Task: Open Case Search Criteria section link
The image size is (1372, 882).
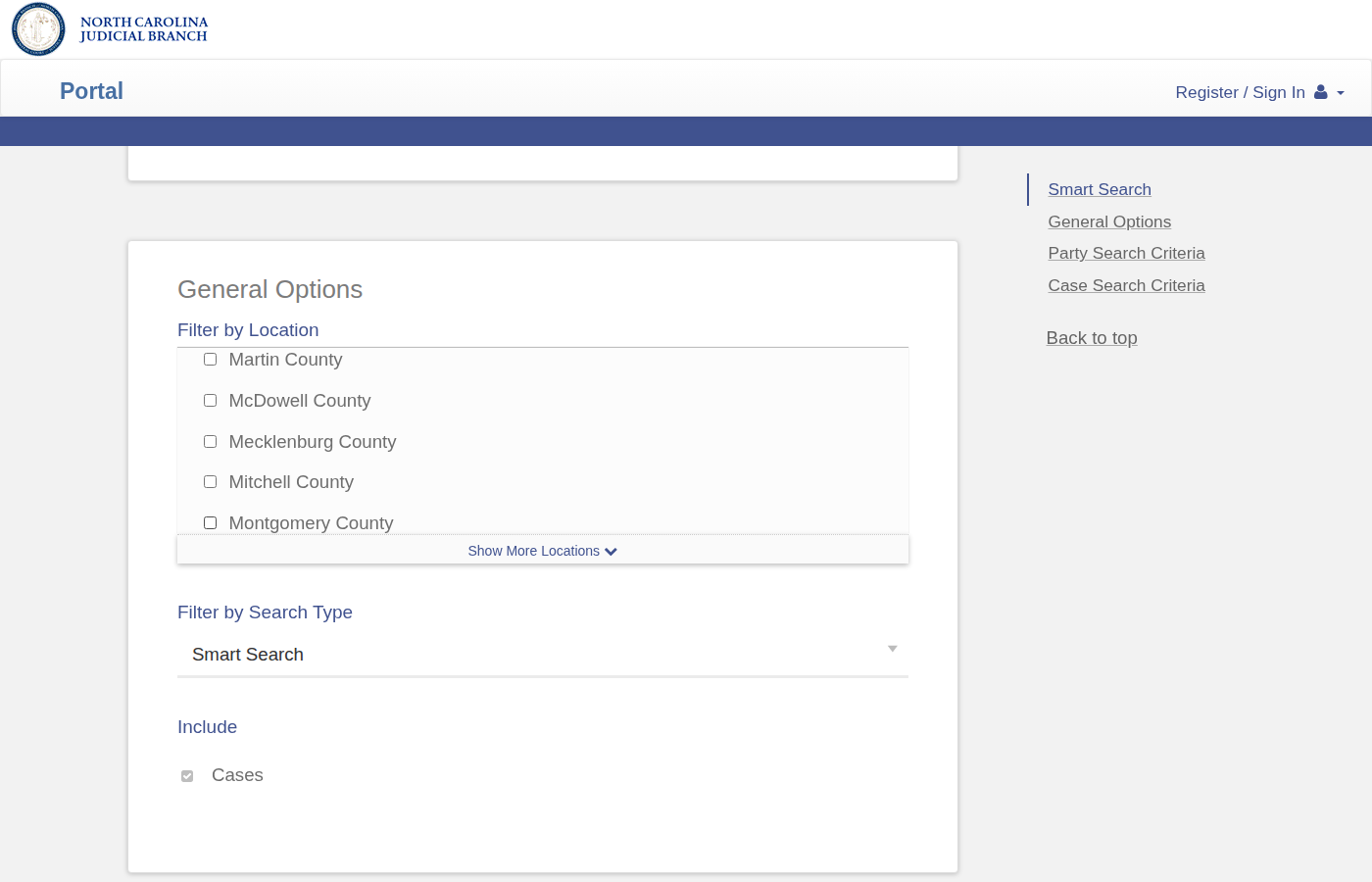Action: point(1126,285)
